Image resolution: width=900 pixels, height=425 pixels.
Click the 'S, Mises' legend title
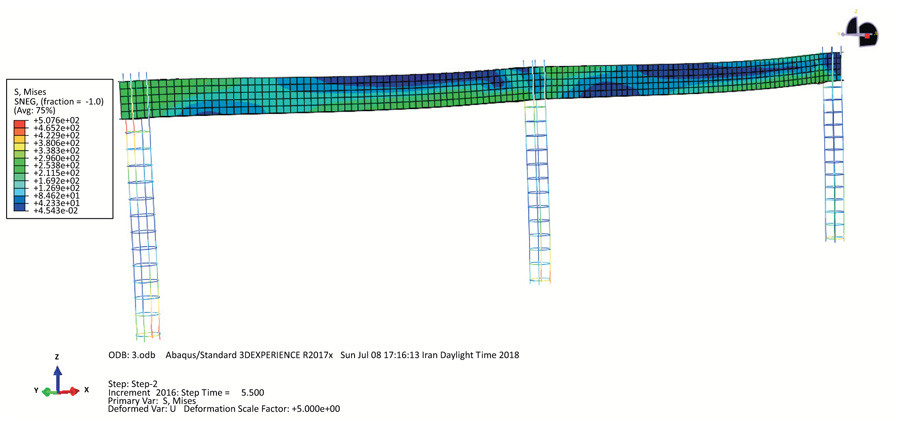(32, 92)
